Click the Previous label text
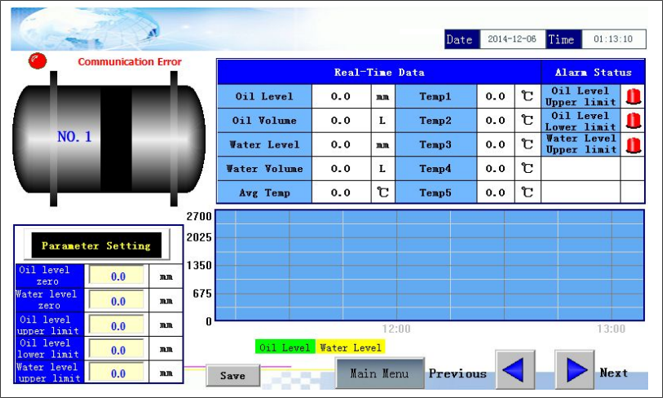Viewport: 663px width, 398px height. 458,373
